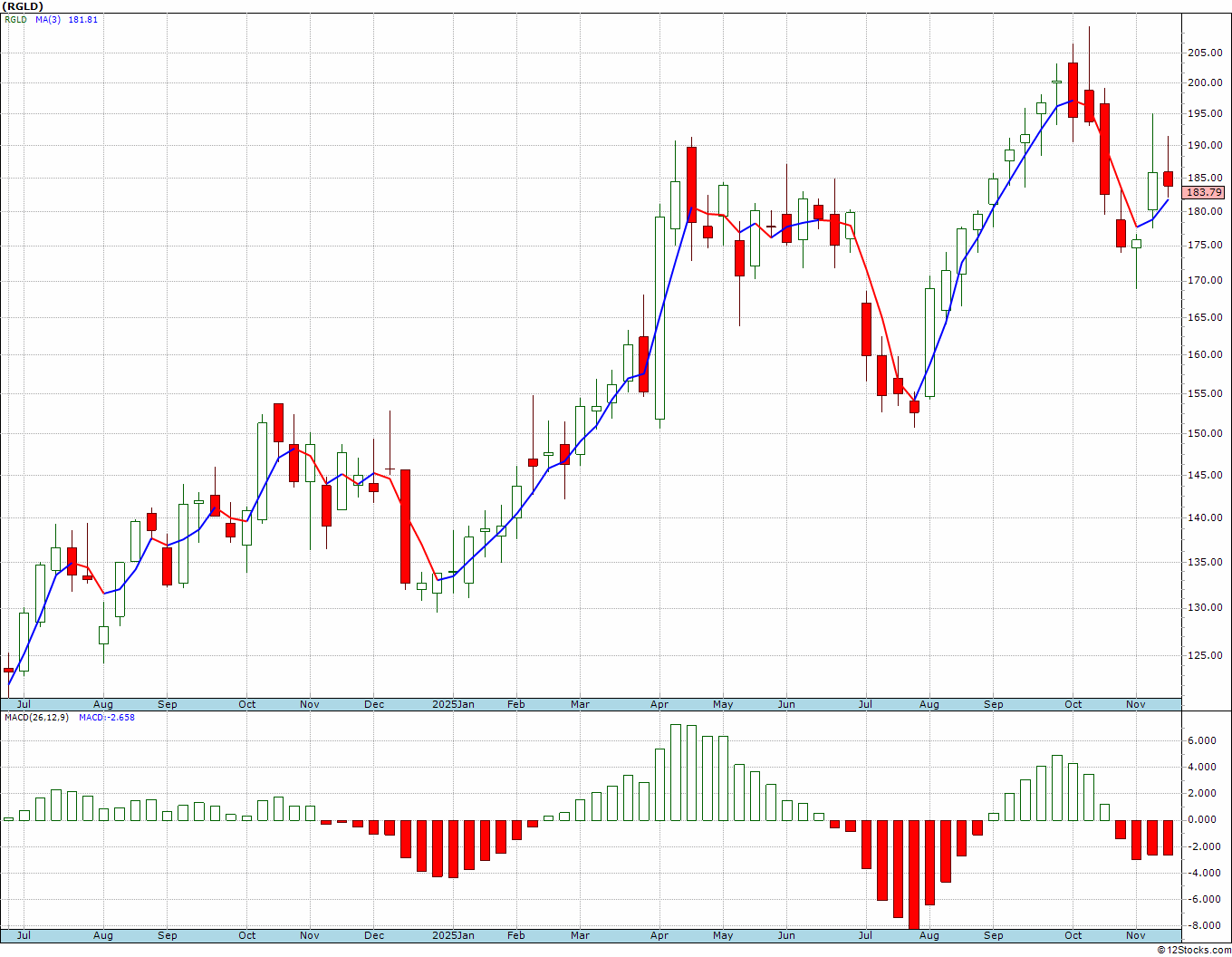This screenshot has width=1232, height=957.
Task: Click the 181.81 moving average value
Action: click(83, 19)
